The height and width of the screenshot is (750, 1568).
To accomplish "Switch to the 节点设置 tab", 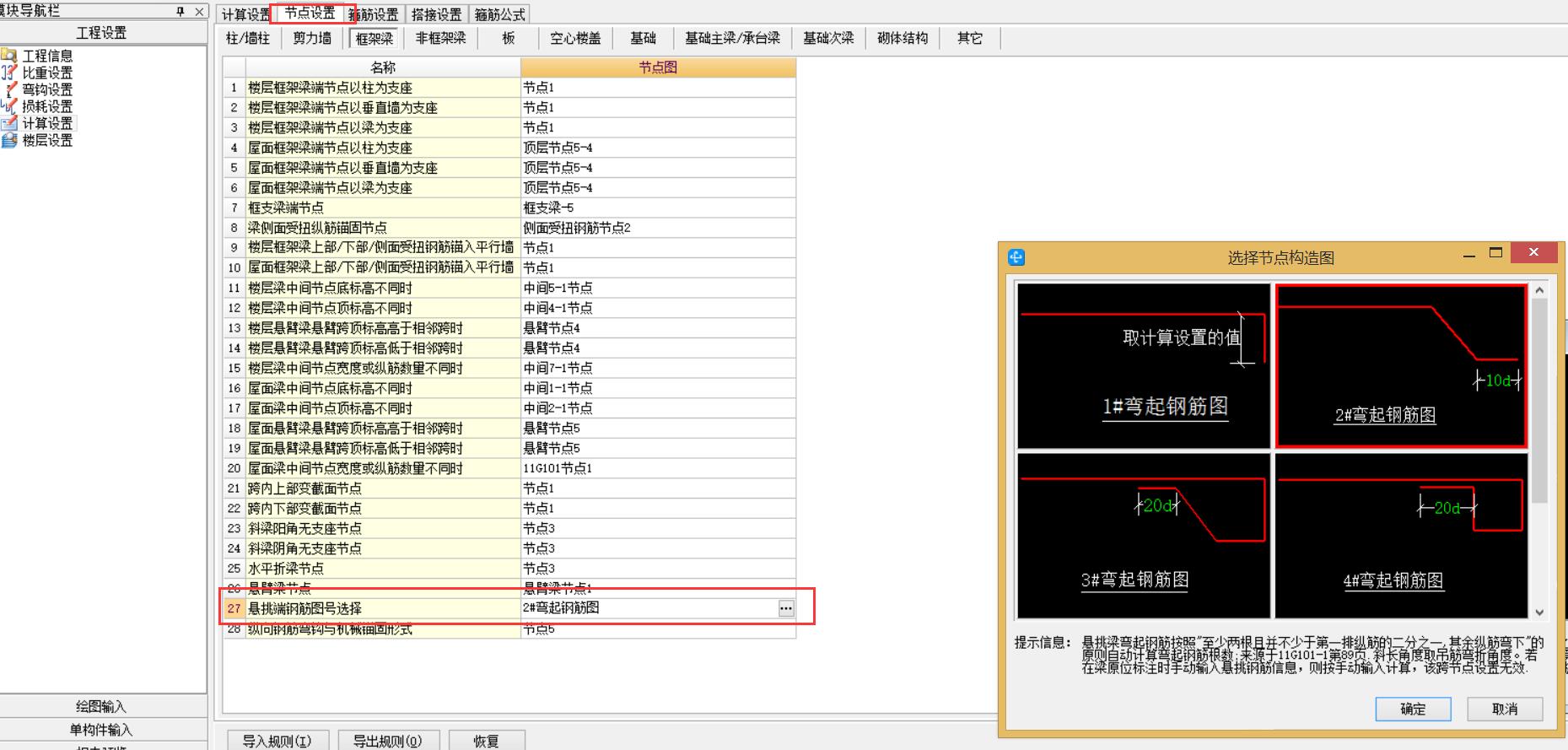I will click(x=310, y=13).
